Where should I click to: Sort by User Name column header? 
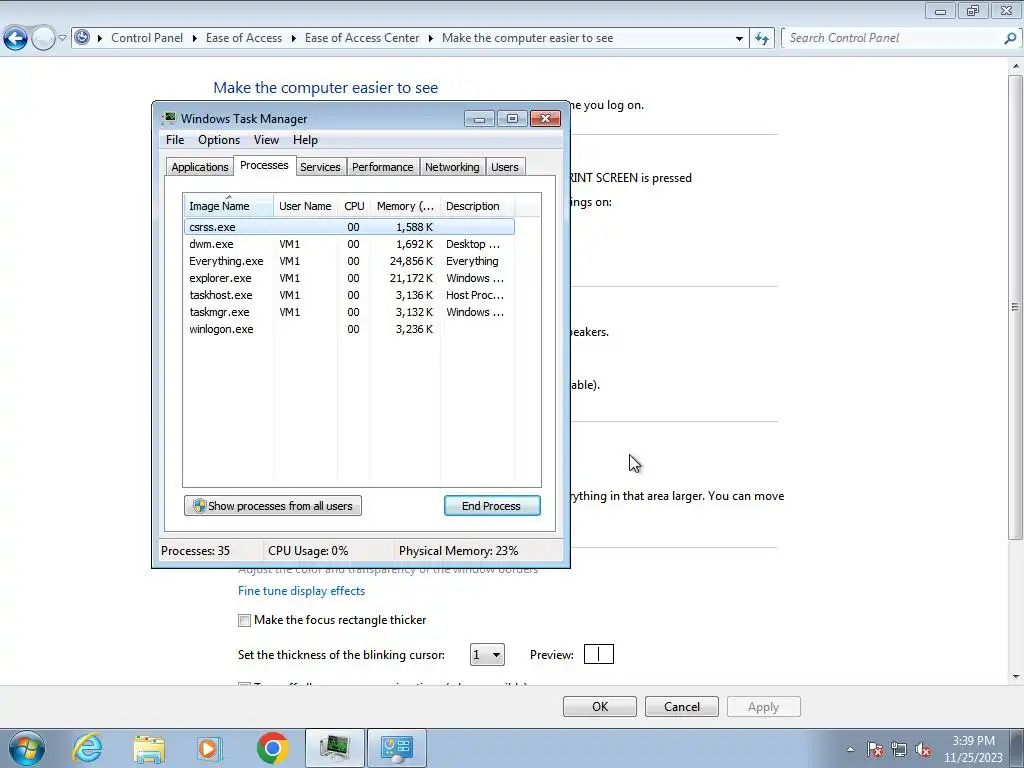(305, 206)
